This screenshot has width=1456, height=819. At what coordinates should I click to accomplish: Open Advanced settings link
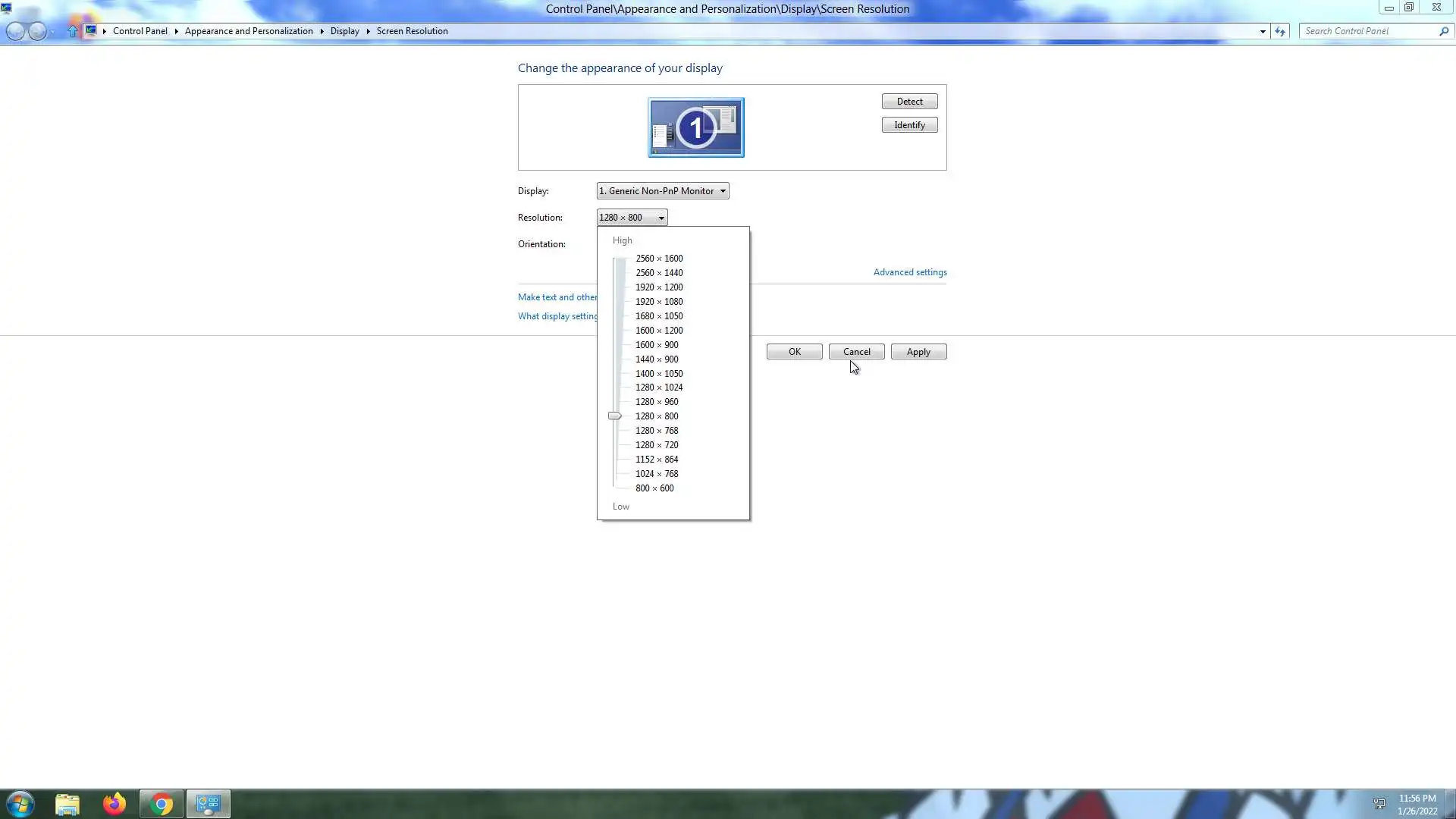pos(909,272)
